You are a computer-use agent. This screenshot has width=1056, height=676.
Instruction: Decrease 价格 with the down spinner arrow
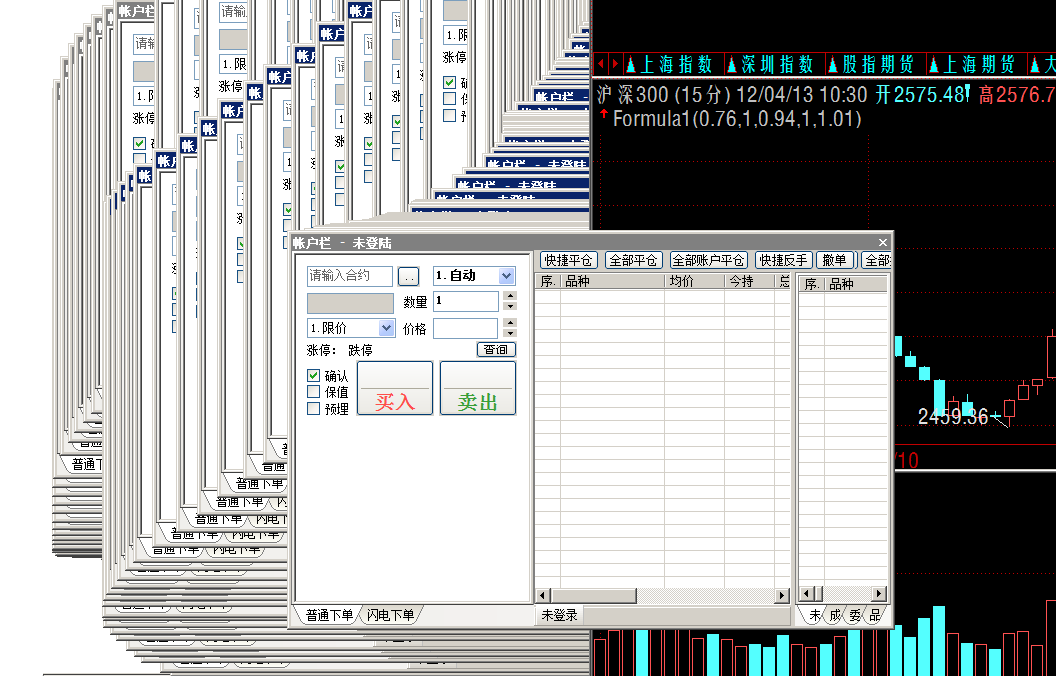click(x=510, y=333)
